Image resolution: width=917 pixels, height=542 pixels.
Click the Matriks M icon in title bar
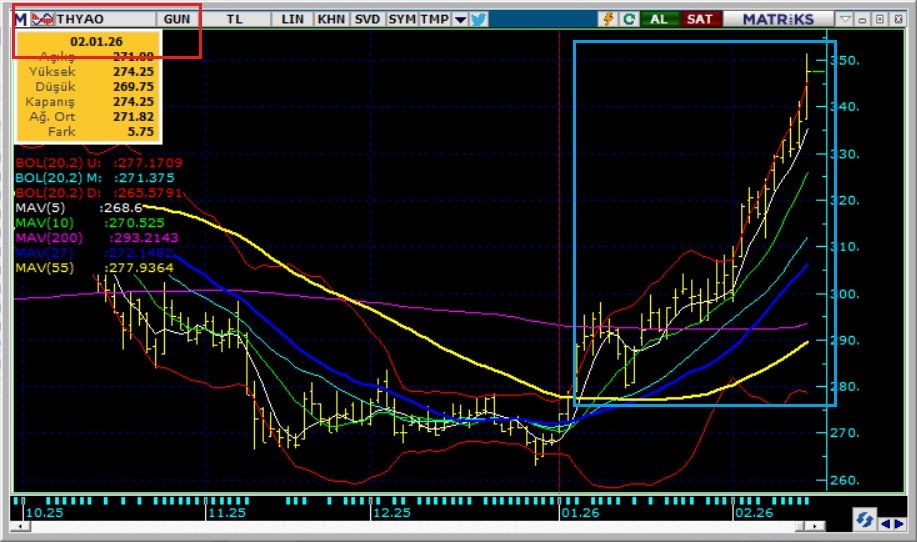[20, 19]
